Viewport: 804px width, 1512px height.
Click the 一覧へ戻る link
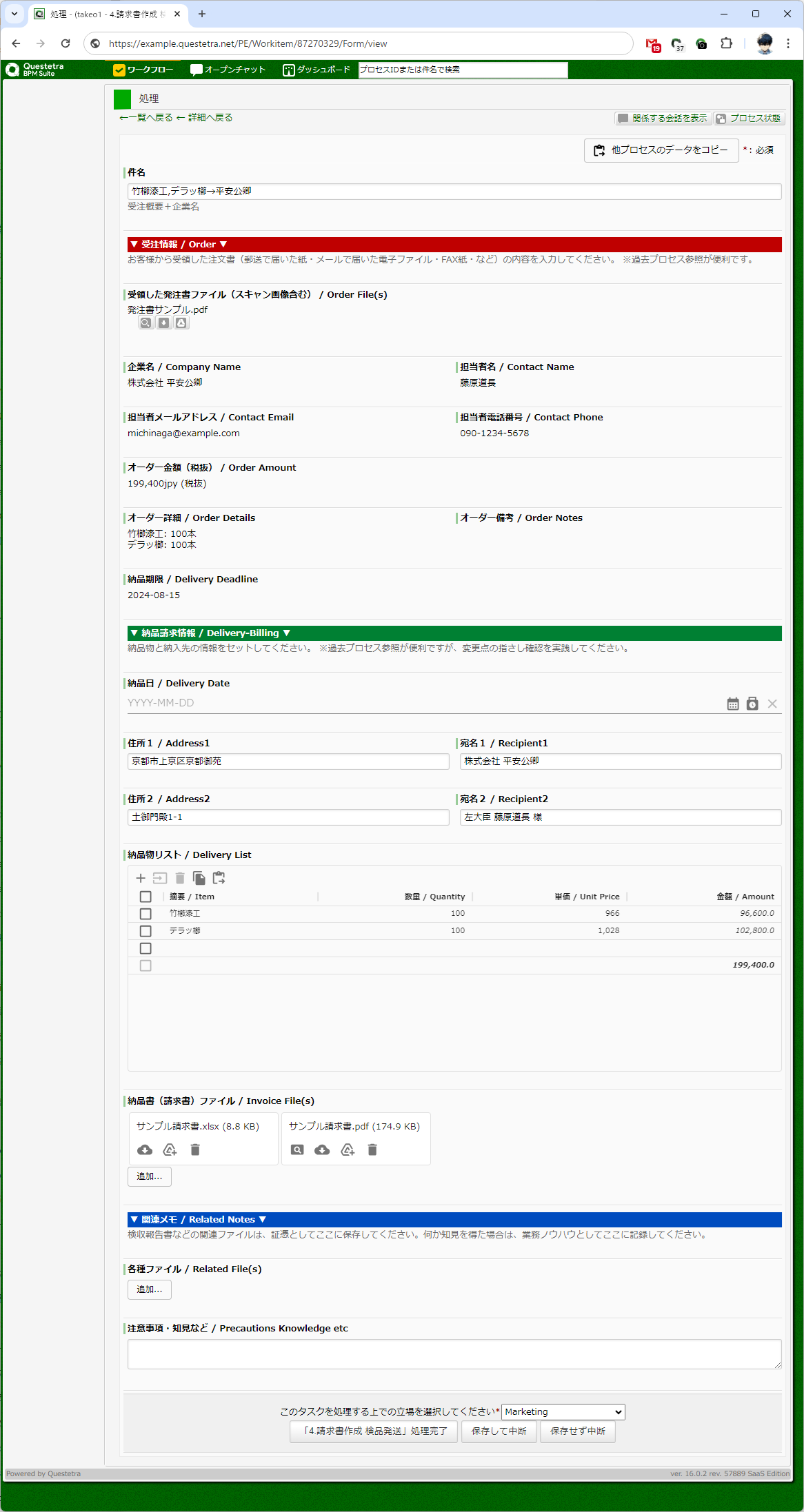146,118
